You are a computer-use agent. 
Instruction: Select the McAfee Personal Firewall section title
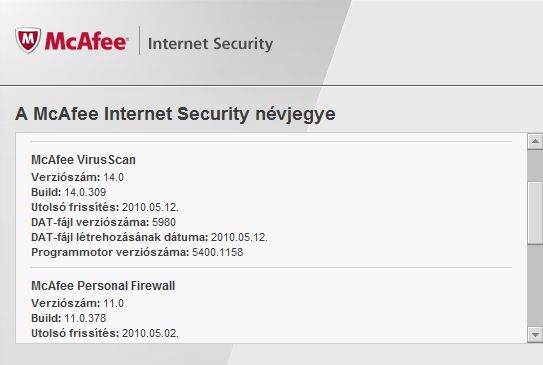pos(103,286)
